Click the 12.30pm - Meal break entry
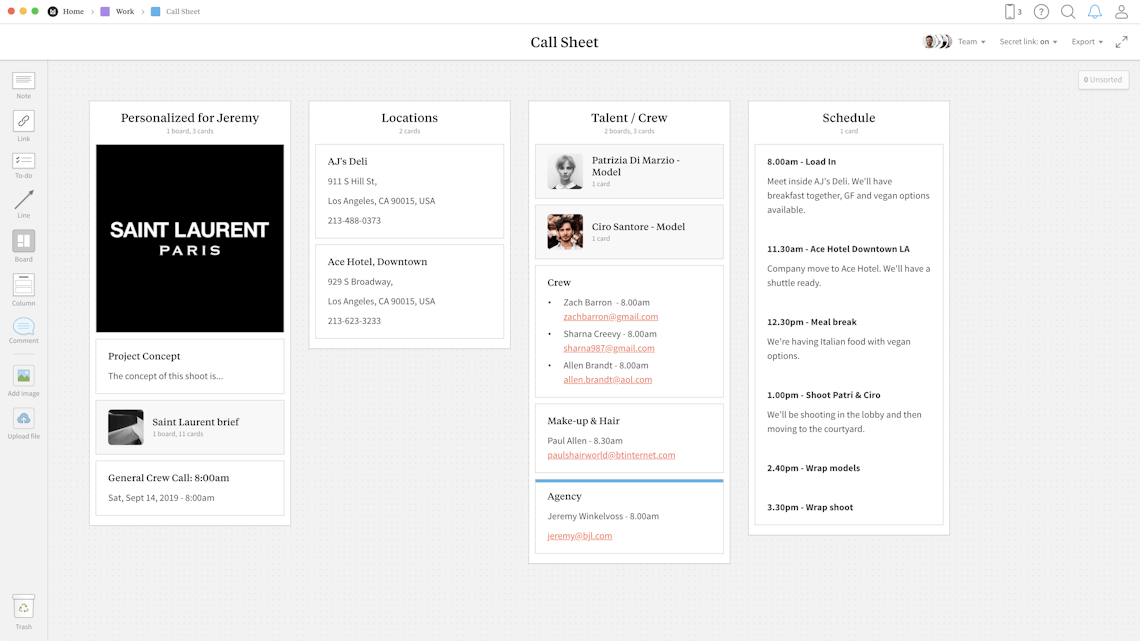Image resolution: width=1140 pixels, height=641 pixels. [x=811, y=322]
